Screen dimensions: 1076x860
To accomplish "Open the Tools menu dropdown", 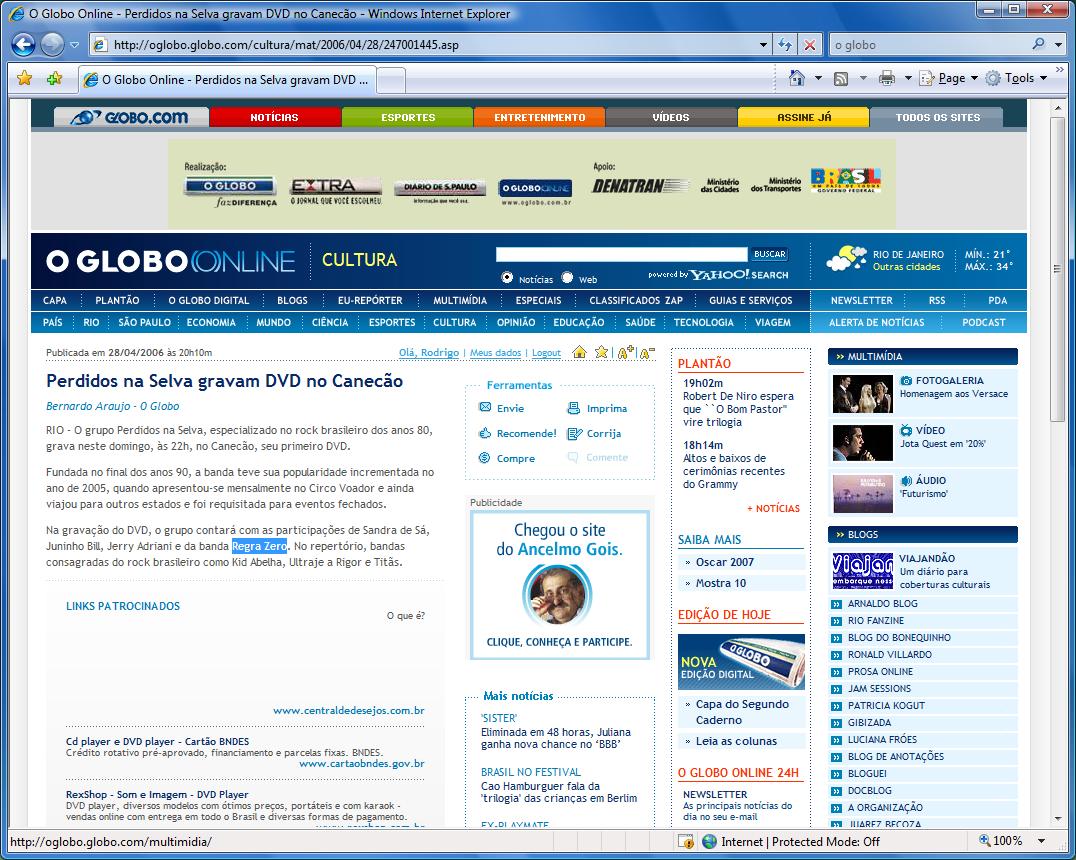I will [x=1016, y=78].
